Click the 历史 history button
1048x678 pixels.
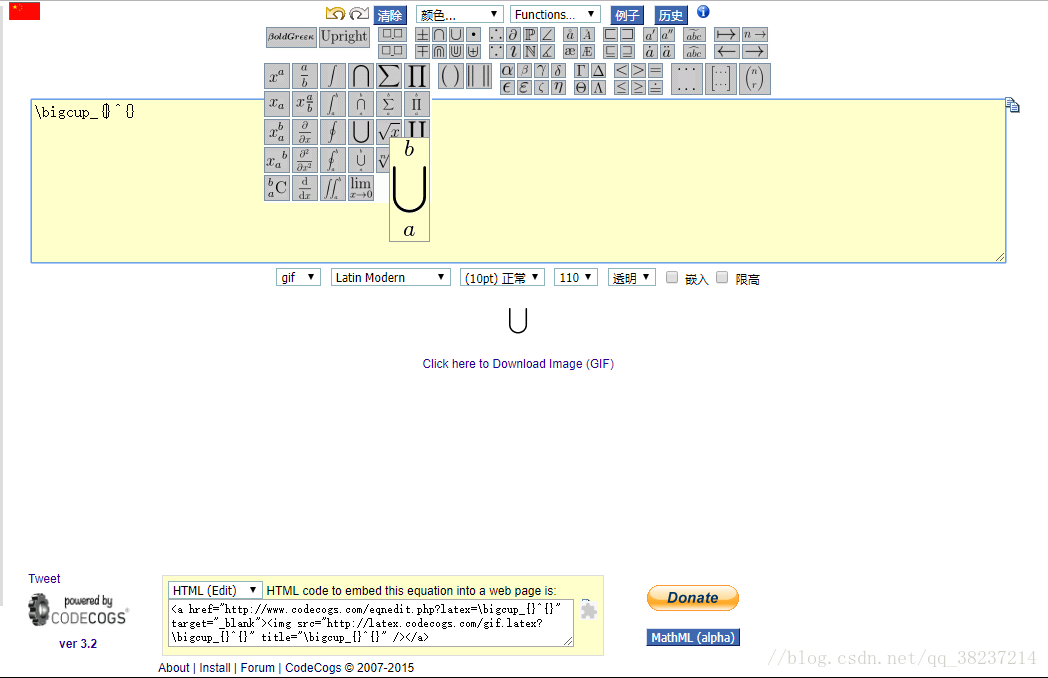(x=670, y=15)
